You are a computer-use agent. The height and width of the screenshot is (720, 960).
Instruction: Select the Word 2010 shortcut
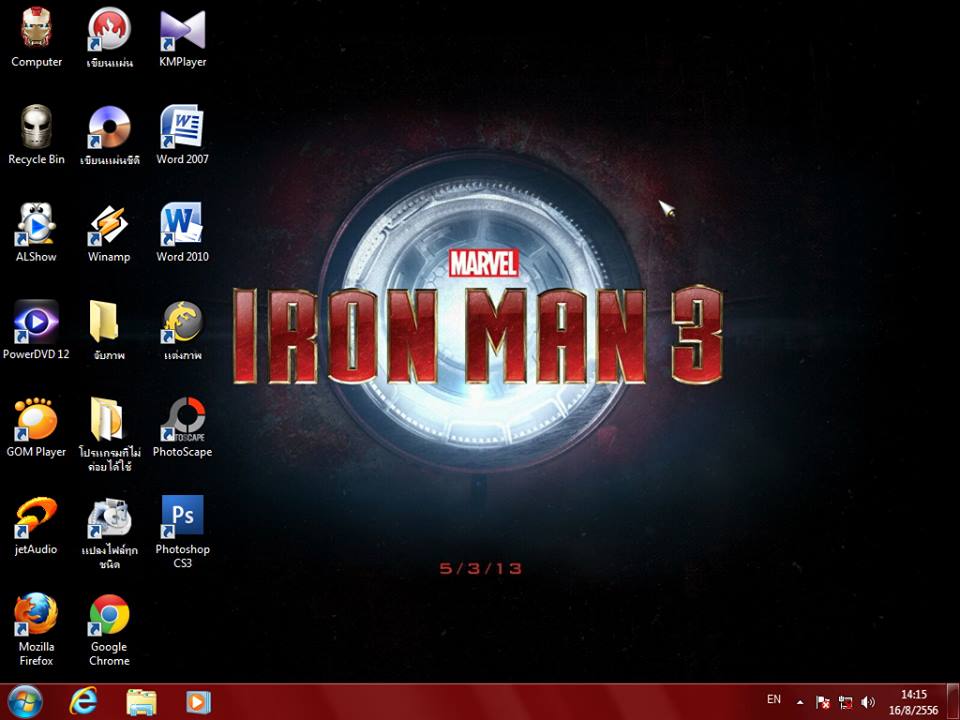[x=182, y=233]
